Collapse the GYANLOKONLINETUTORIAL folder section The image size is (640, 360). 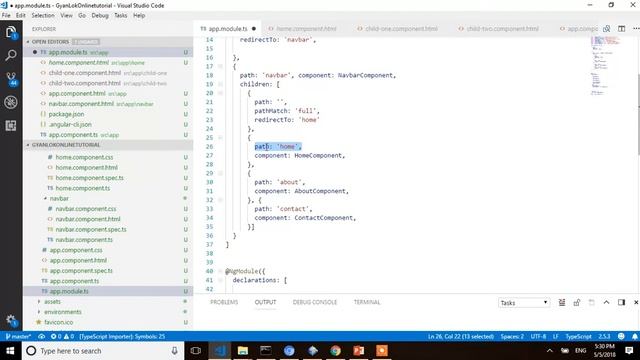[28, 145]
